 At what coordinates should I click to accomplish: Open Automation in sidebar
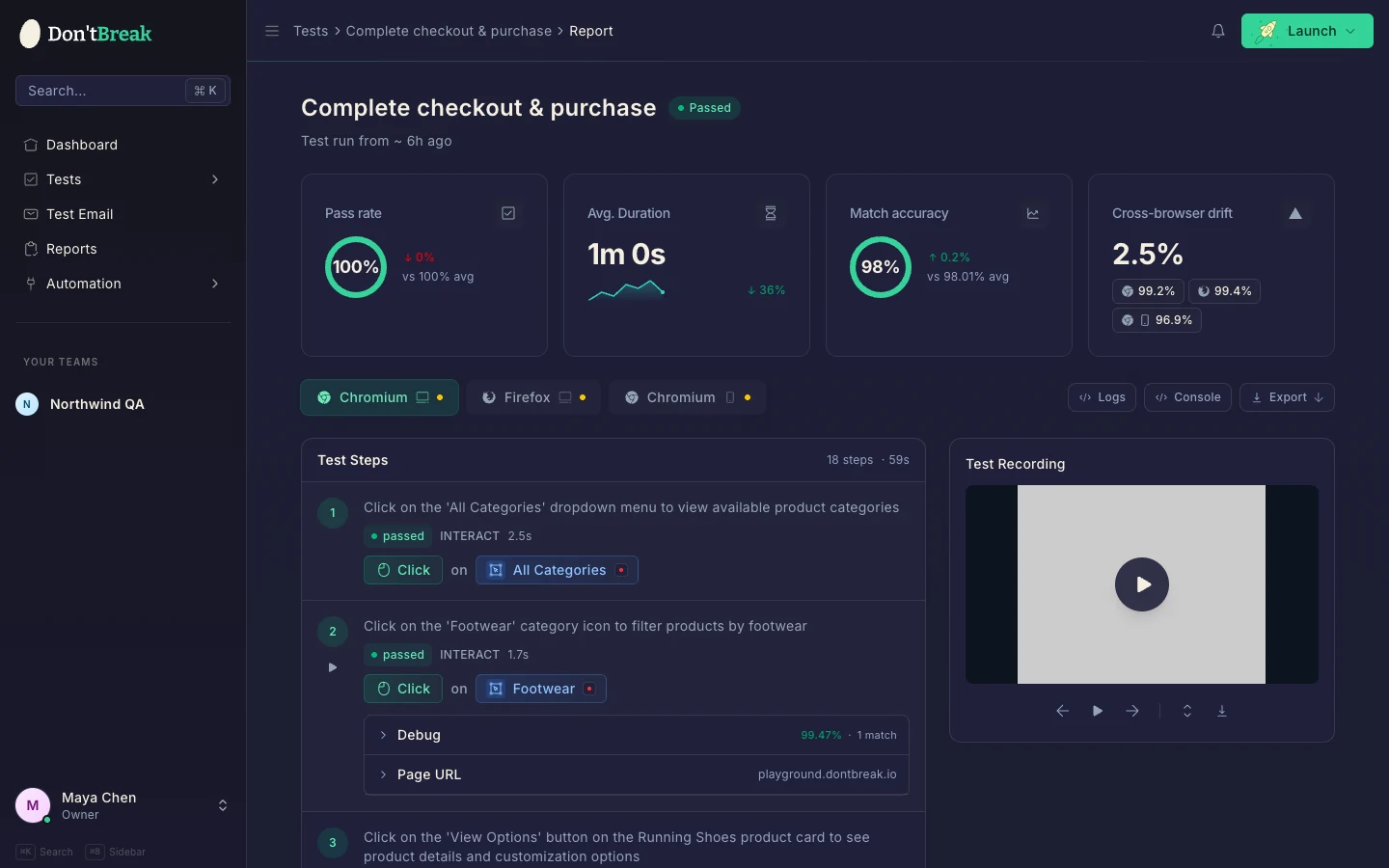123,284
